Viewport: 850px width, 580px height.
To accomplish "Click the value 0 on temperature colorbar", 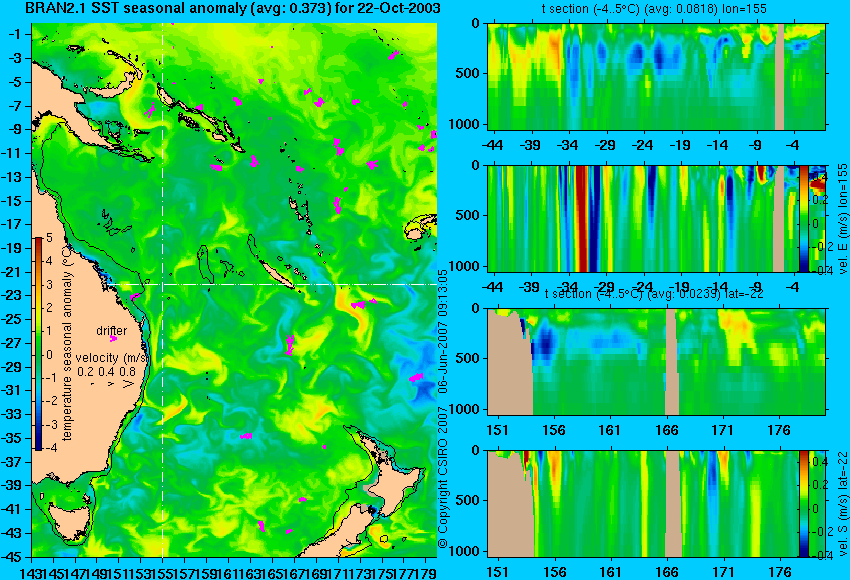I will pyautogui.click(x=49, y=355).
